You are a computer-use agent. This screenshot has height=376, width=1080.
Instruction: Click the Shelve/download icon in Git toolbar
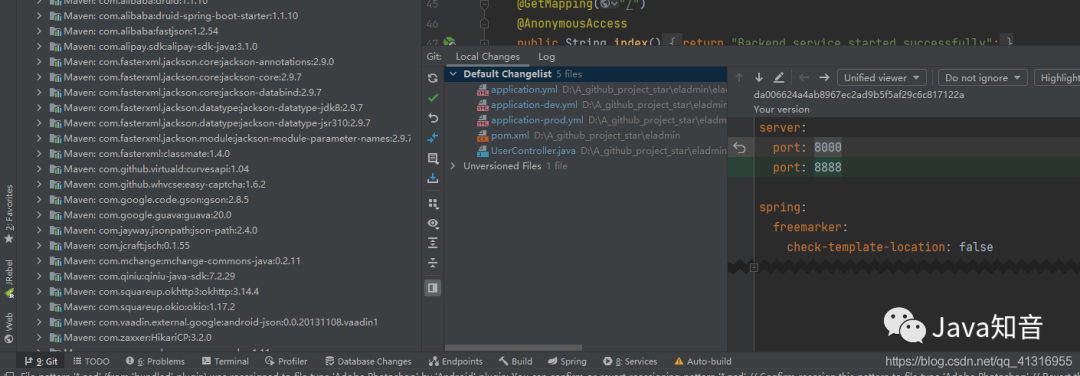tap(433, 178)
